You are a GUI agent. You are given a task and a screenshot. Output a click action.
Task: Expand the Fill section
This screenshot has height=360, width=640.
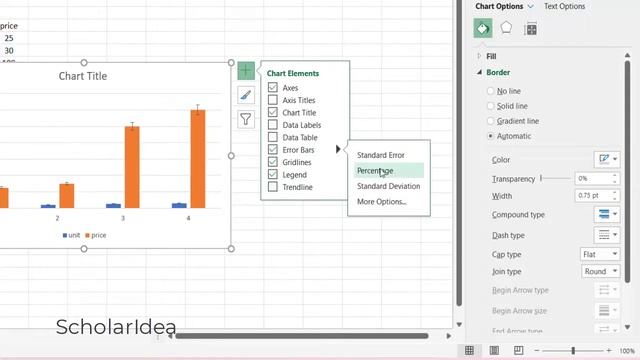479,56
